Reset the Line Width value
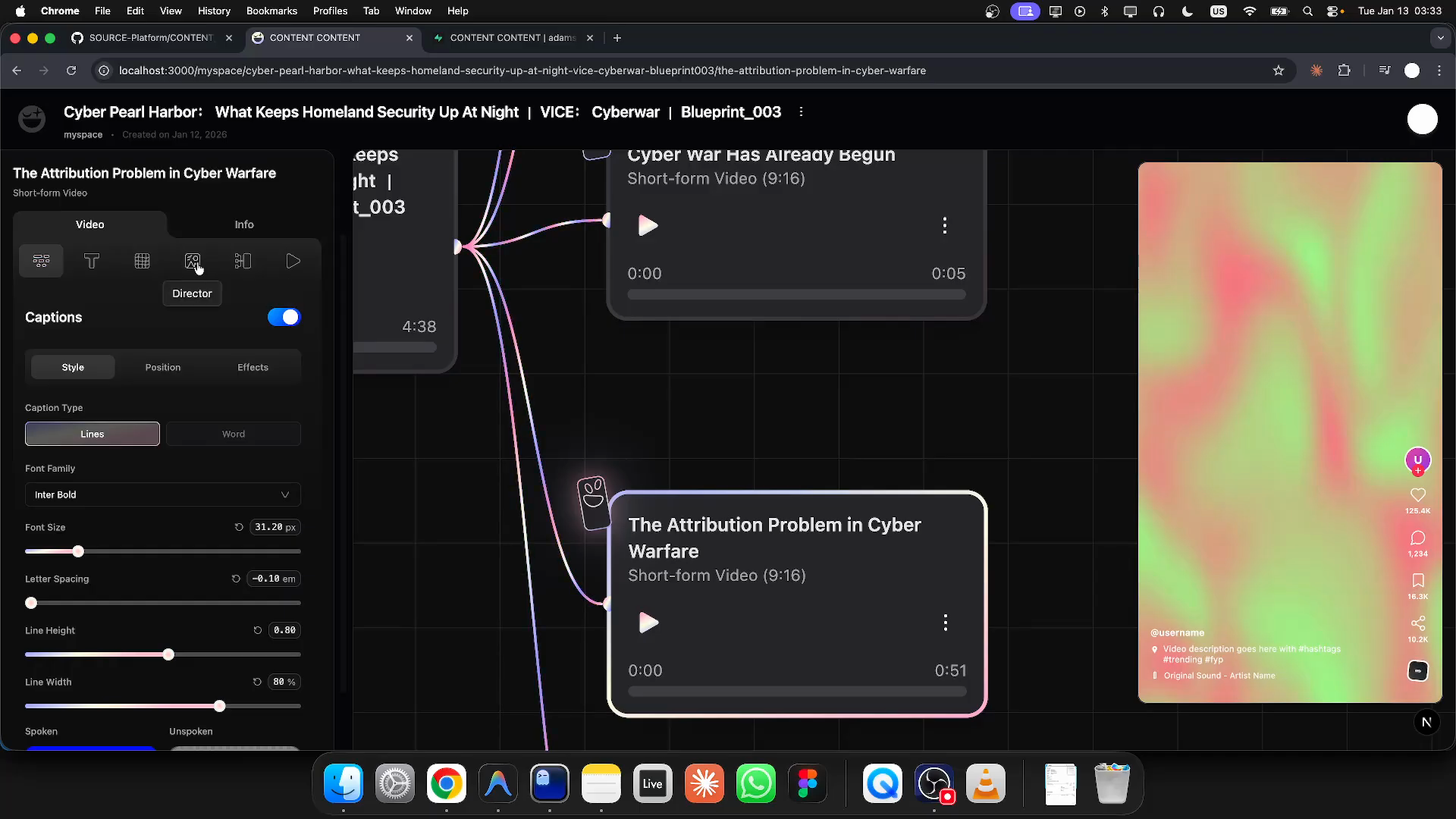The image size is (1456, 819). (x=257, y=682)
